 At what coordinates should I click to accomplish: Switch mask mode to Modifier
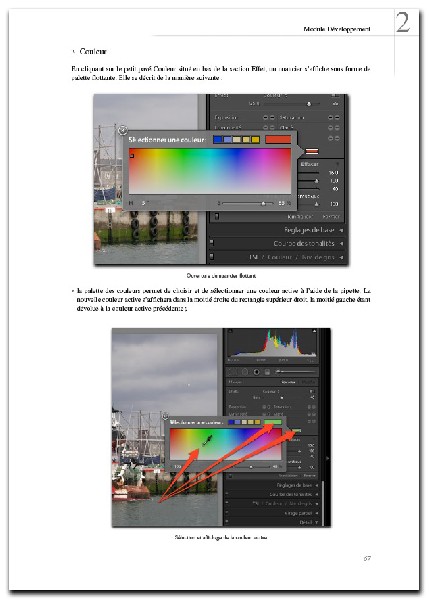click(x=308, y=382)
